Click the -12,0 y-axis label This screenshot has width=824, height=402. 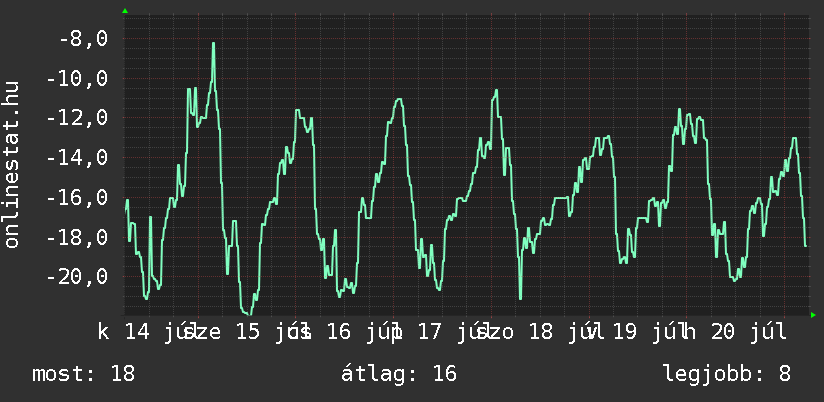(77, 118)
